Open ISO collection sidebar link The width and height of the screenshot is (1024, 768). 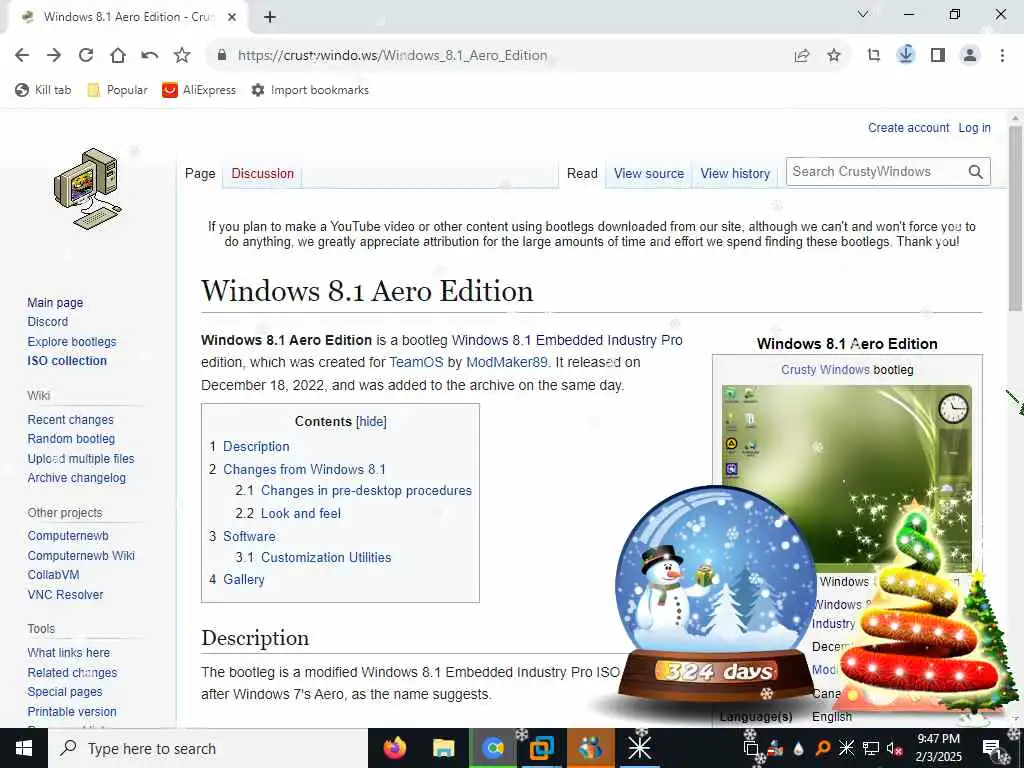point(67,361)
